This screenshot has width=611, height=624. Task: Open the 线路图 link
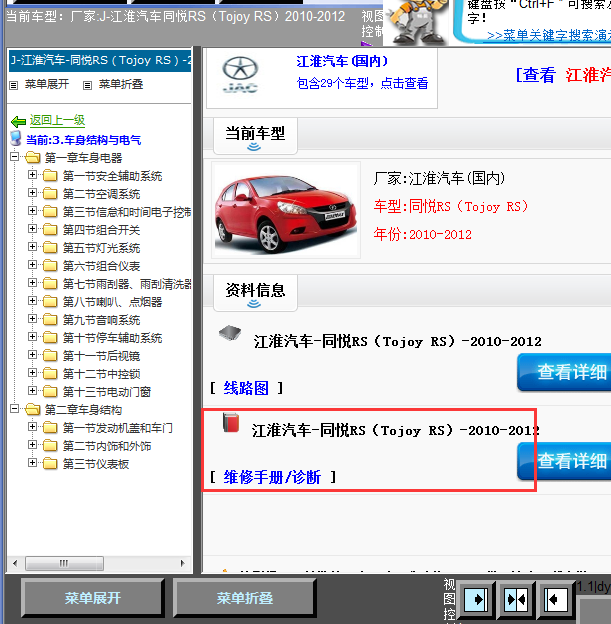pyautogui.click(x=246, y=388)
